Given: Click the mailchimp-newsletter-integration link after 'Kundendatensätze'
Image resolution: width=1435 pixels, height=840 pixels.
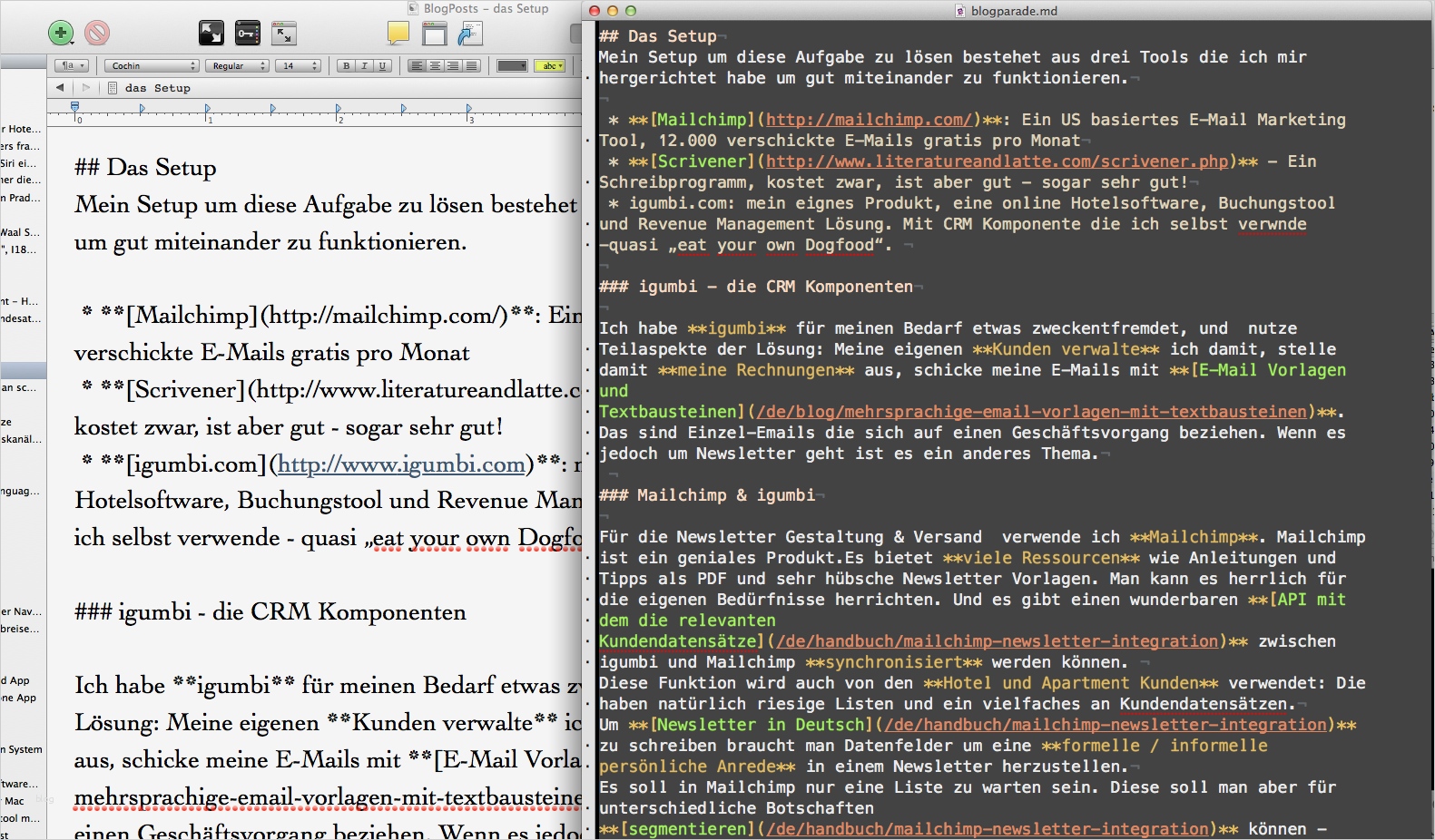Looking at the screenshot, I should click(997, 641).
